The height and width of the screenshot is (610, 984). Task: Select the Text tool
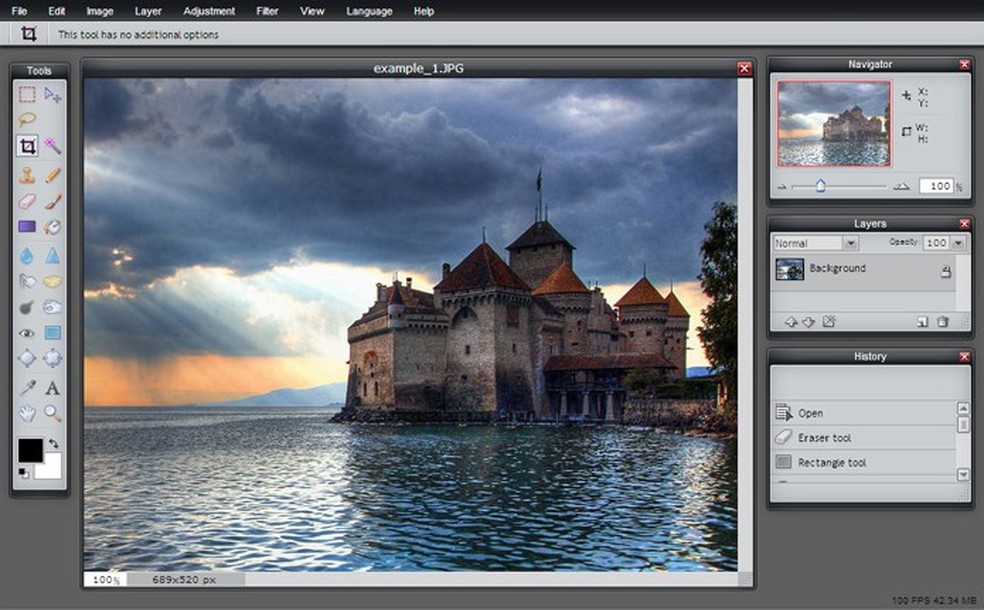pos(53,388)
